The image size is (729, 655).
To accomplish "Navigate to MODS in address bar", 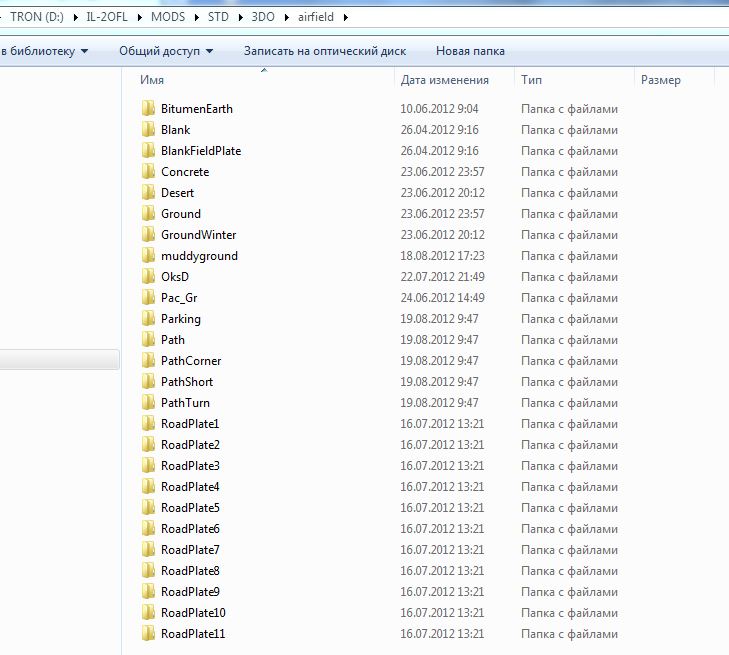I will (x=168, y=17).
